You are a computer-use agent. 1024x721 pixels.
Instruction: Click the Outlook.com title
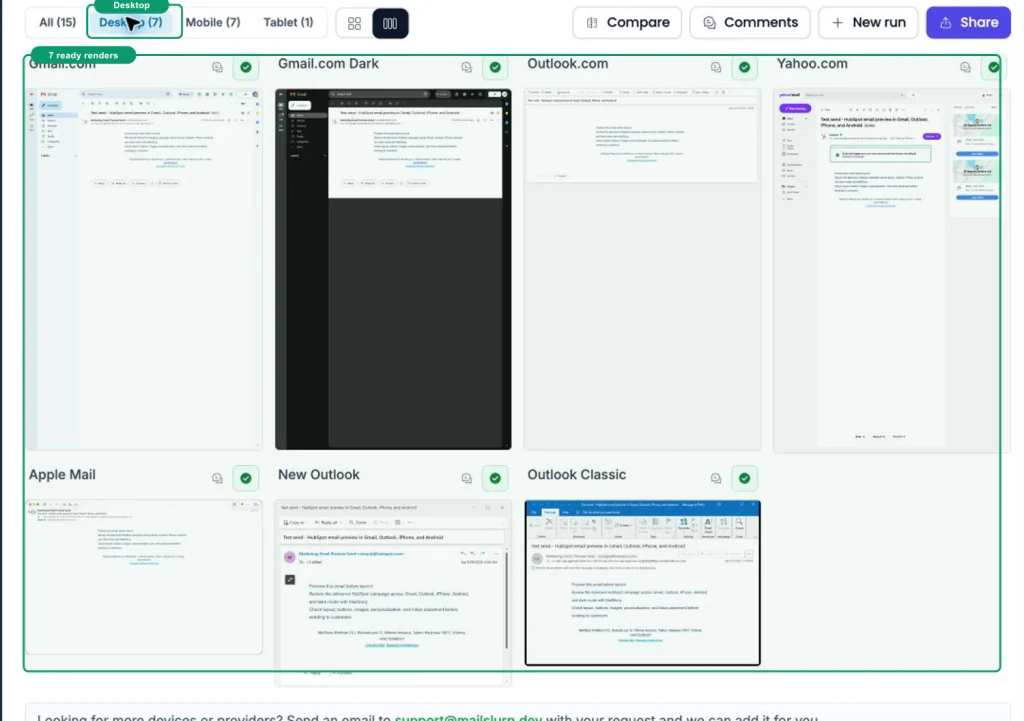[568, 64]
